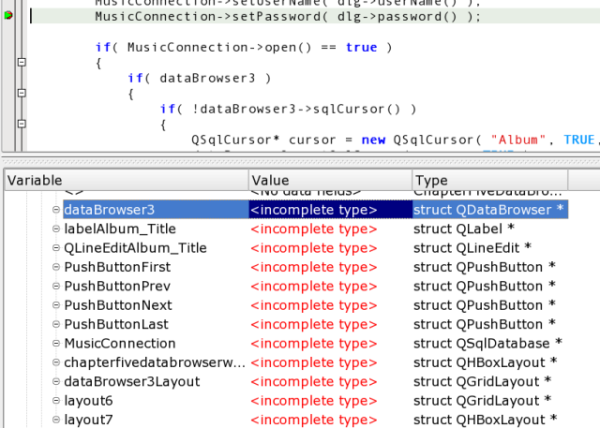Image resolution: width=600 pixels, height=428 pixels.
Task: Expand the QLineEditAlbum_Title tree node
Action: tap(56, 248)
